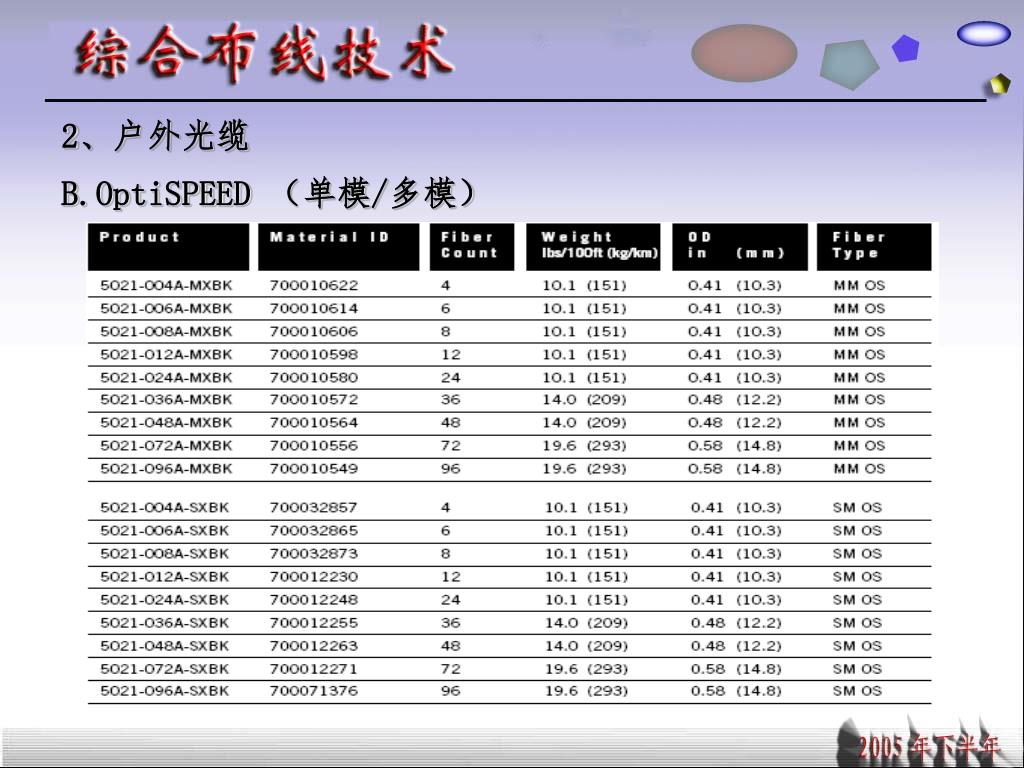Select the heading 2、户外光缆
This screenshot has width=1024, height=768.
tap(155, 136)
